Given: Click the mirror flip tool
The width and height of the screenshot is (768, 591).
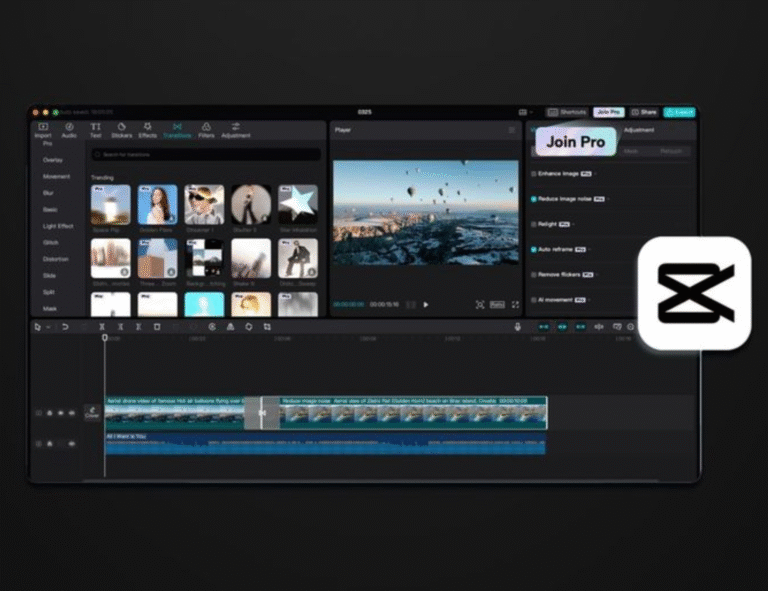Looking at the screenshot, I should tap(230, 327).
